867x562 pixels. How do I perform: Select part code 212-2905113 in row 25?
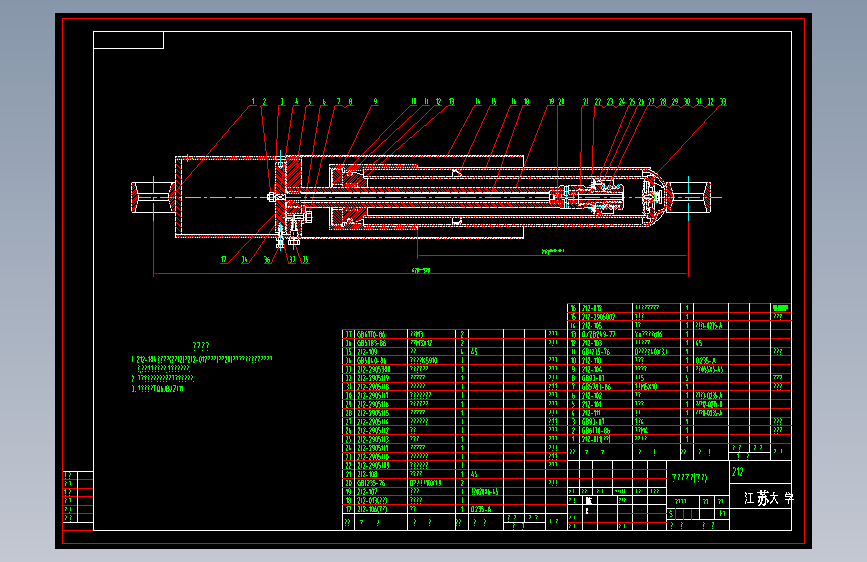coord(373,439)
